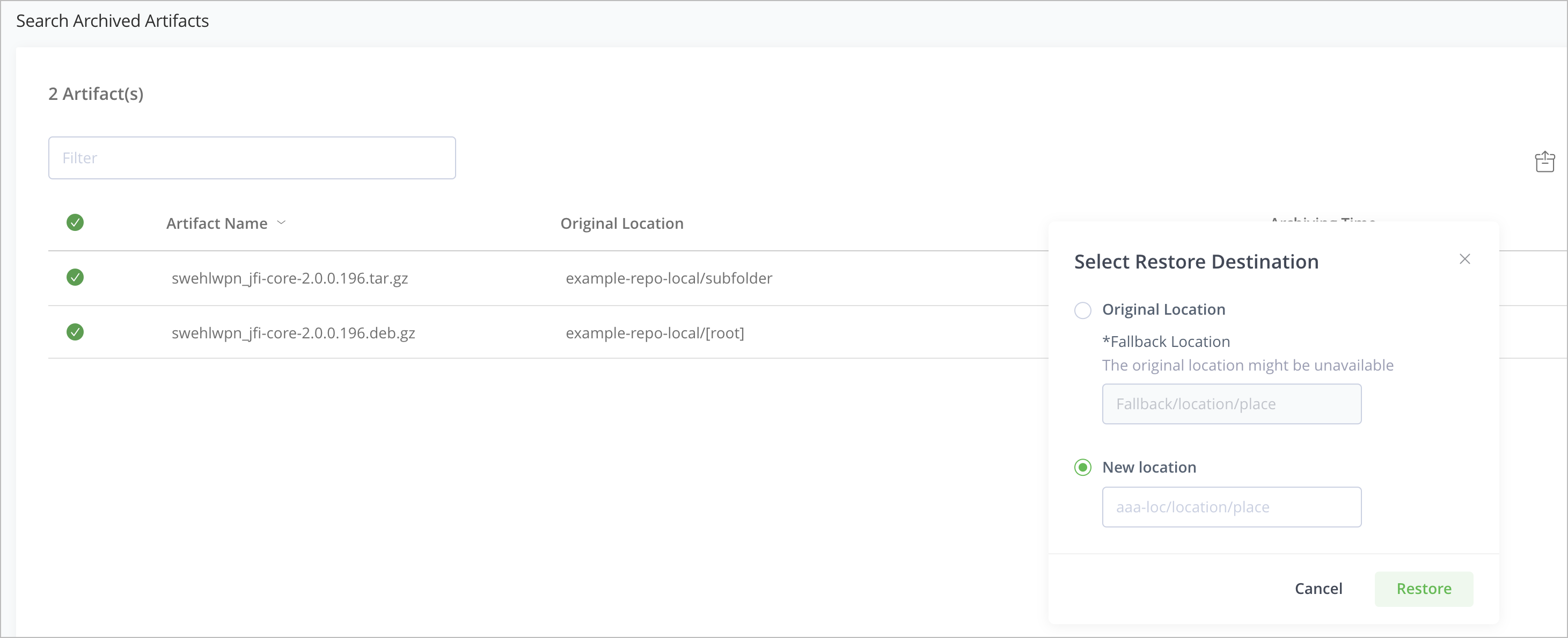Select artifact swehlwpn_jfi-core-2.0.0.196.deb.gz

click(x=294, y=334)
